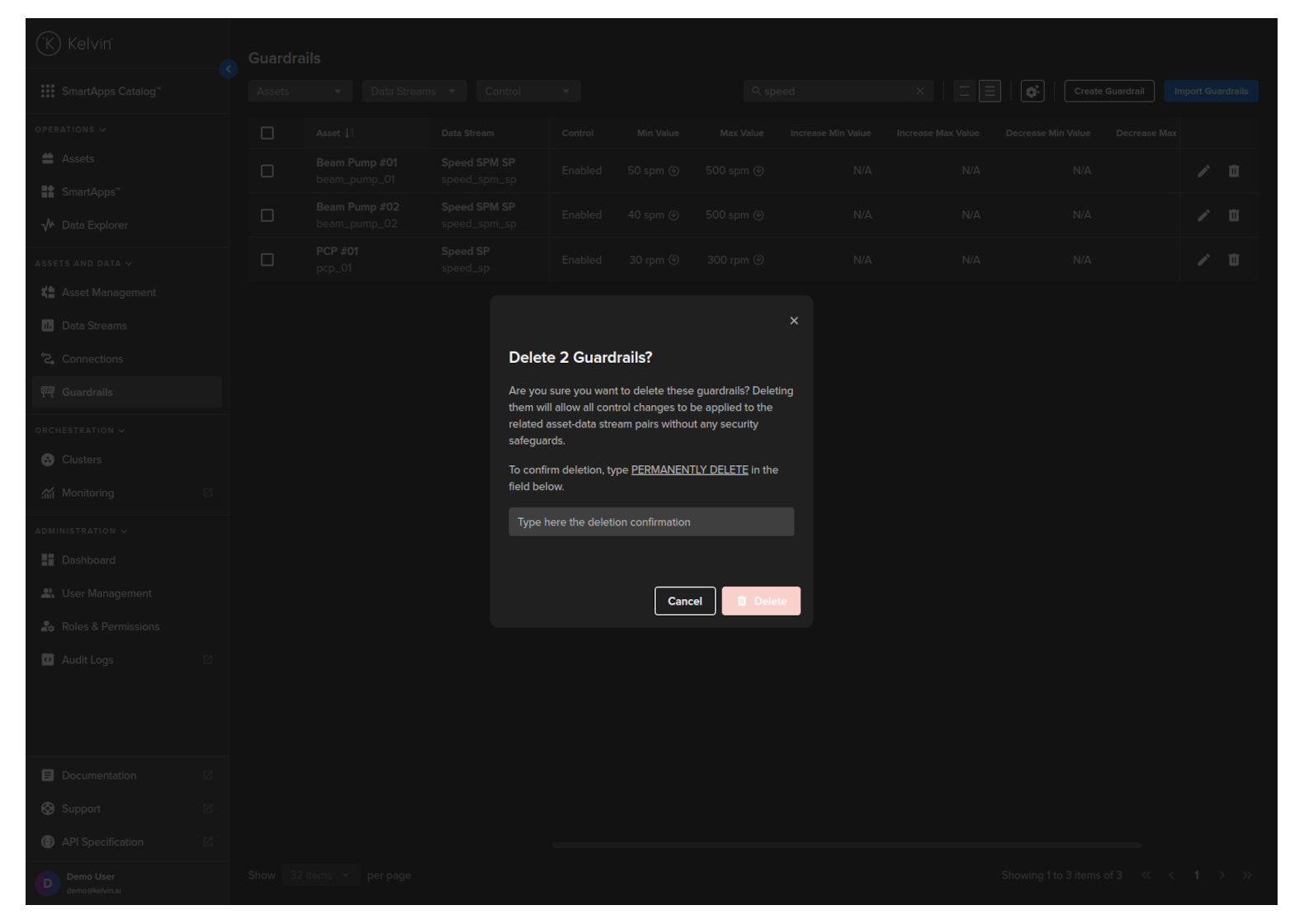Click trash icon for Beam Pump #02 row

(x=1234, y=215)
